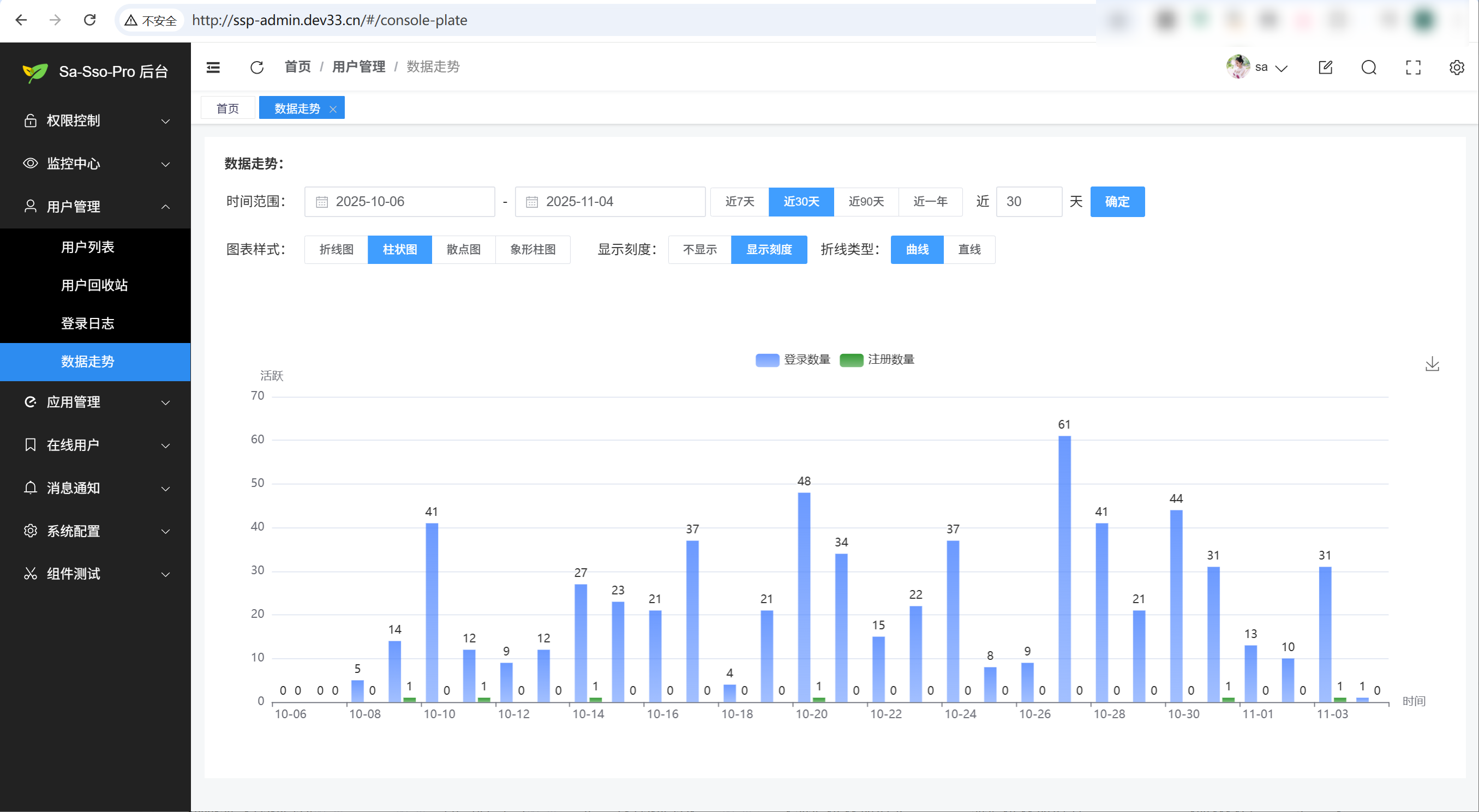Image resolution: width=1479 pixels, height=812 pixels.
Task: Select the 近90天 time range
Action: tap(866, 202)
